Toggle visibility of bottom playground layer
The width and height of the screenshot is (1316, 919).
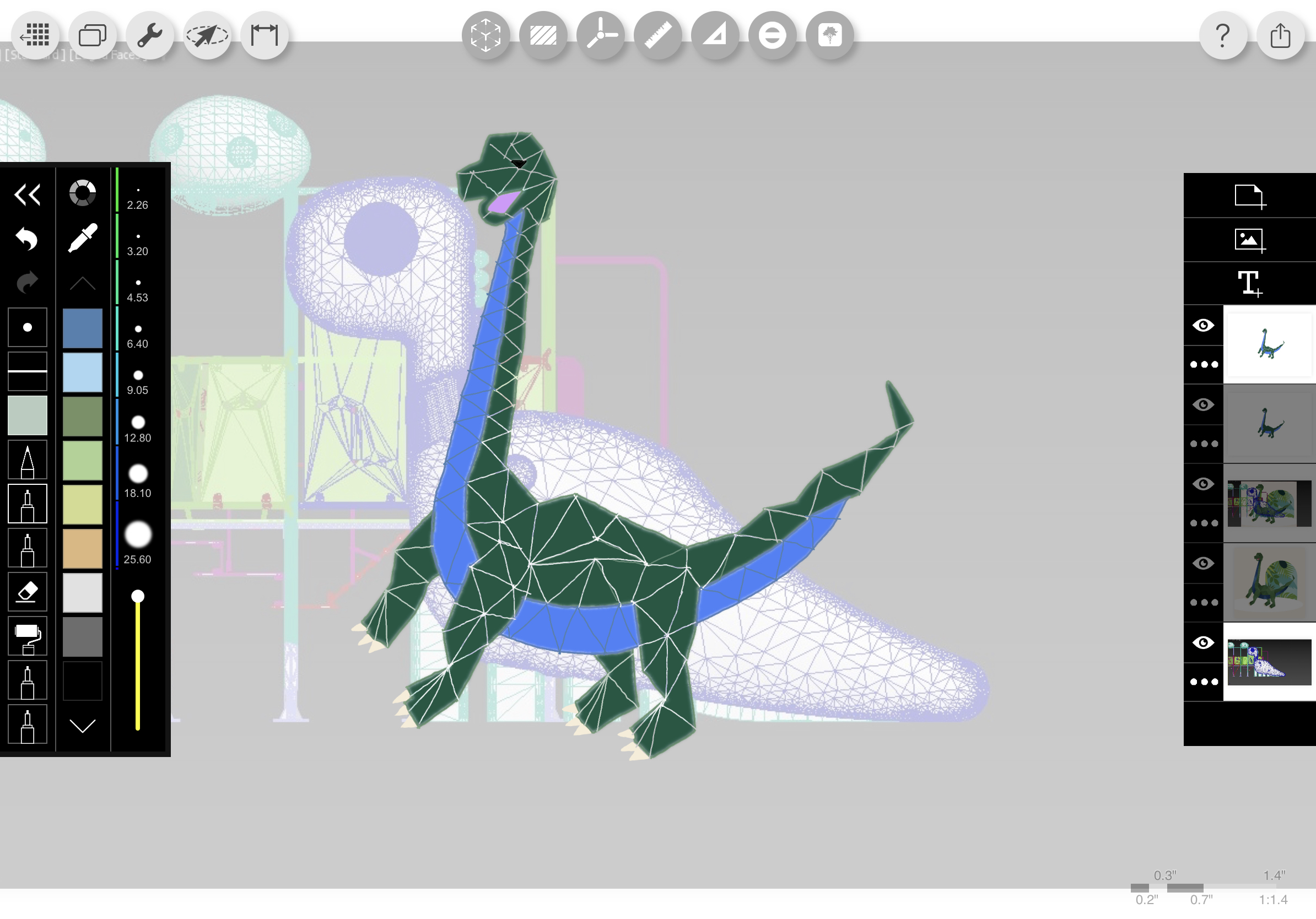[x=1203, y=643]
